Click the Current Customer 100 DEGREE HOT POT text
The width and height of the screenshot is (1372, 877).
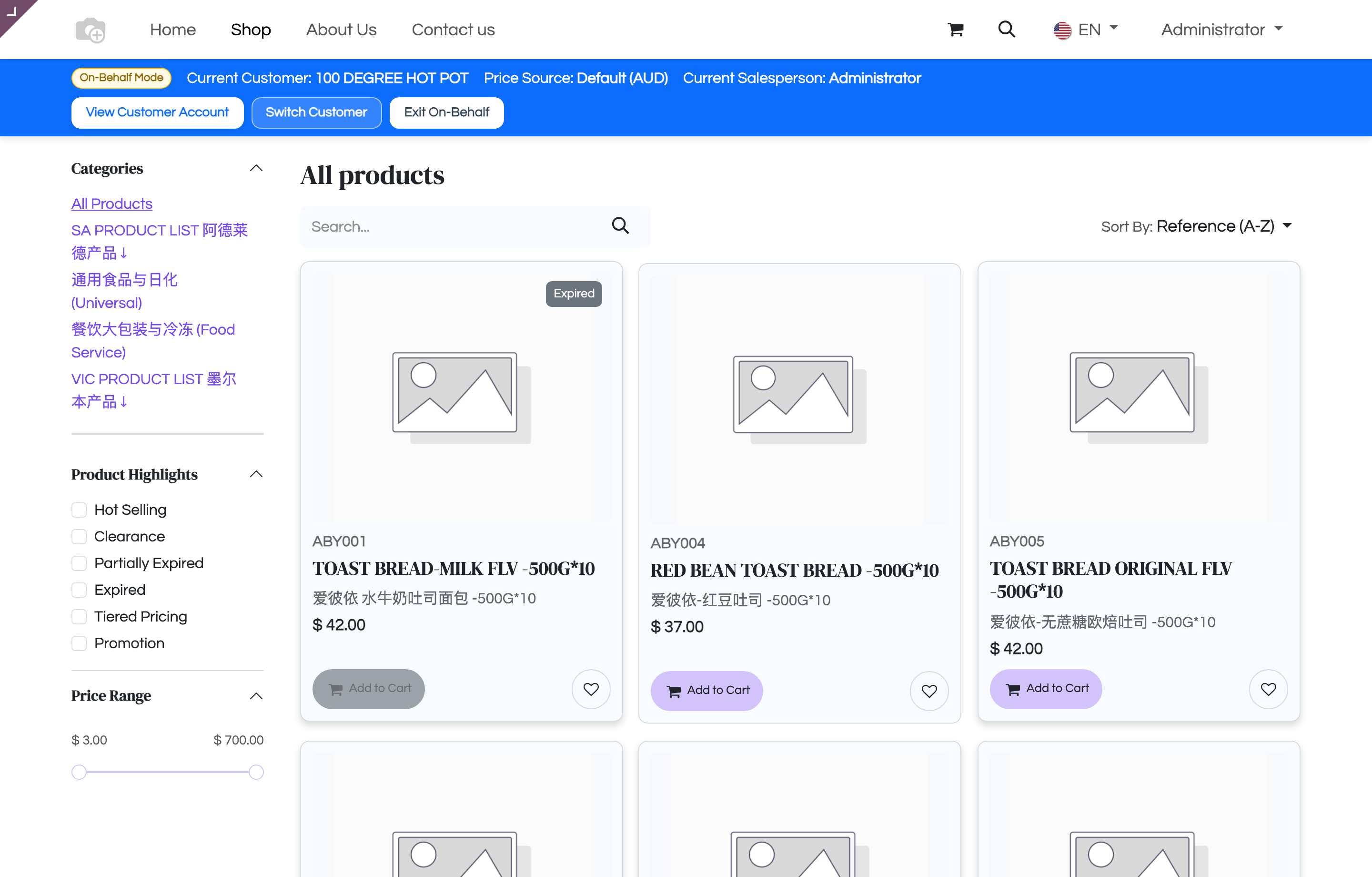point(328,78)
